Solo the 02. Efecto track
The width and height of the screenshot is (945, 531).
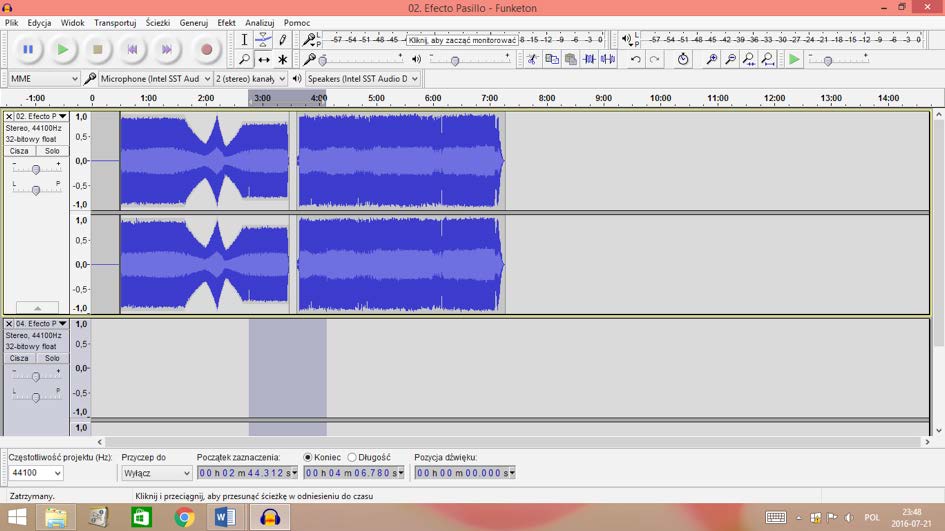tap(52, 151)
